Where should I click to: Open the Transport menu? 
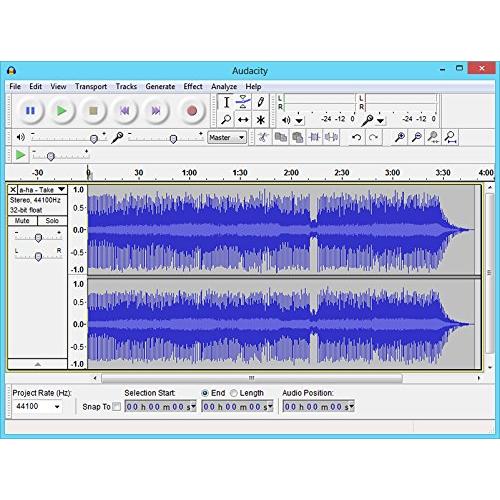pos(91,86)
